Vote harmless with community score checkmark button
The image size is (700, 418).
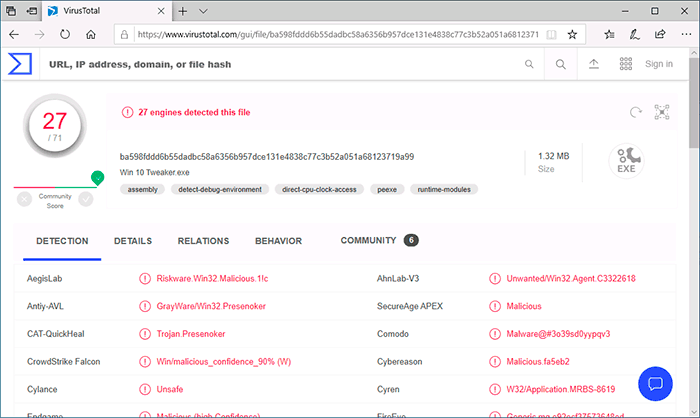[86, 199]
